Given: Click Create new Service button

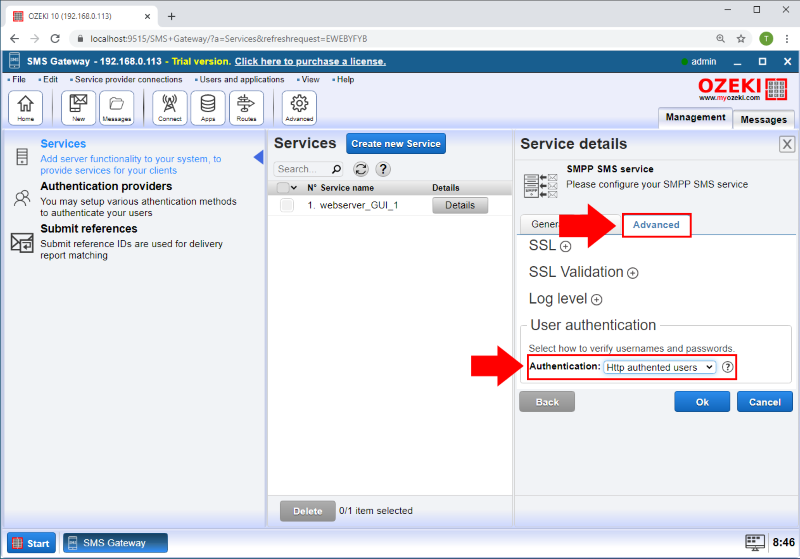Looking at the screenshot, I should click(396, 144).
